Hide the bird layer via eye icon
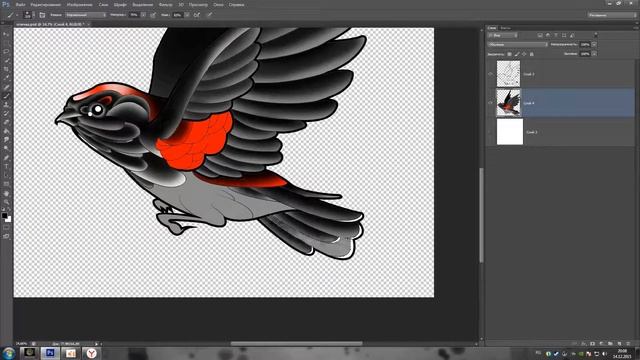Viewport: 640px width, 360px height. (x=491, y=103)
